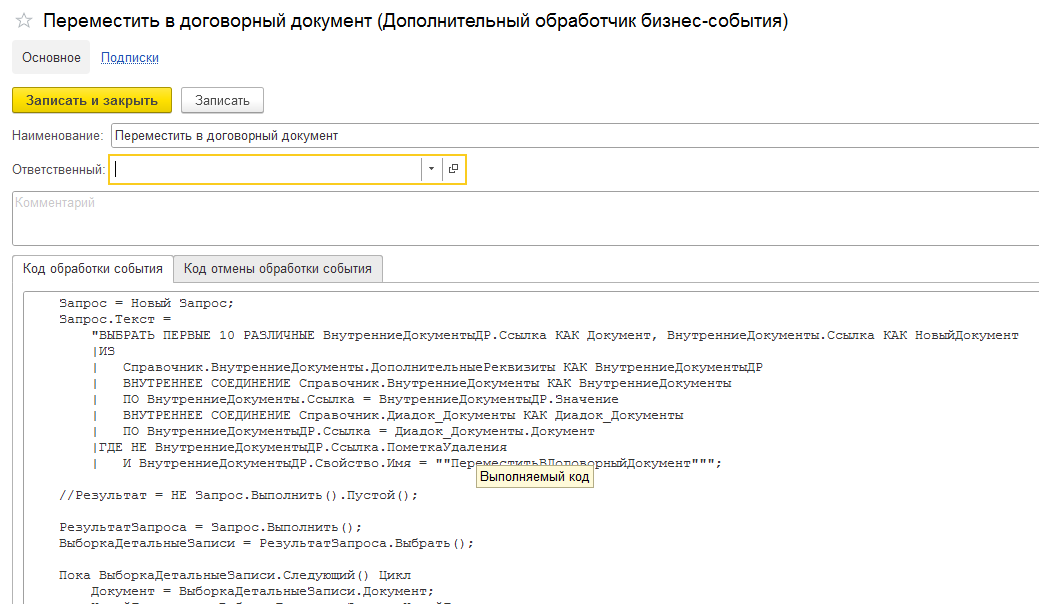The width and height of the screenshot is (1039, 604).
Task: Focus the Наименование input field
Action: (x=575, y=136)
